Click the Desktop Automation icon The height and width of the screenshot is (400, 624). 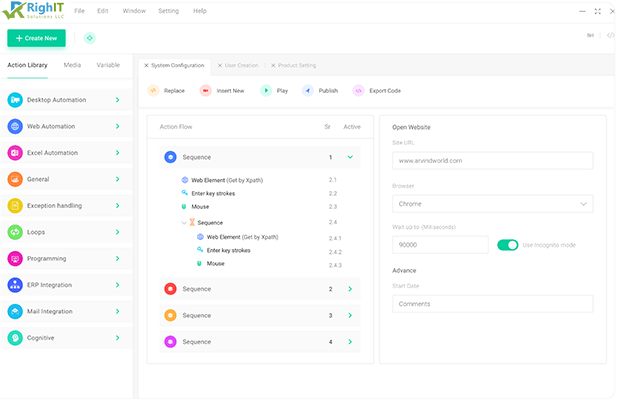point(15,100)
